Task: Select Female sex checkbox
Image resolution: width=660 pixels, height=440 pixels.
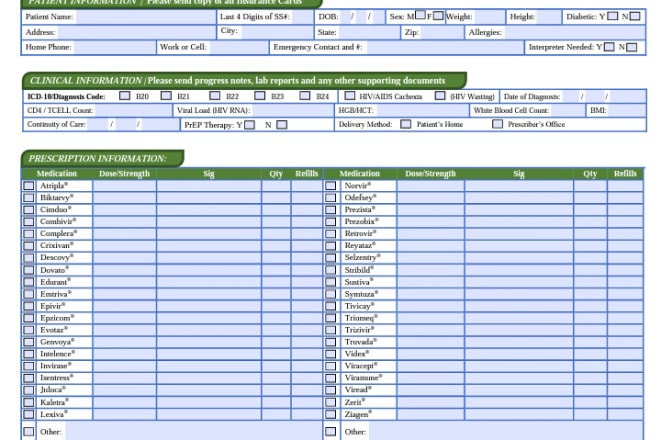Action: (x=438, y=16)
